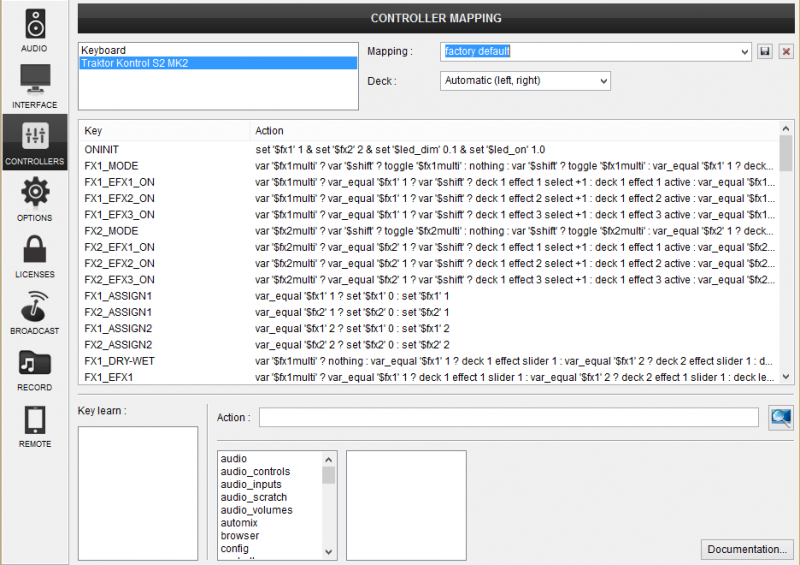
Task: Delete mapping using the red X icon
Action: (786, 51)
